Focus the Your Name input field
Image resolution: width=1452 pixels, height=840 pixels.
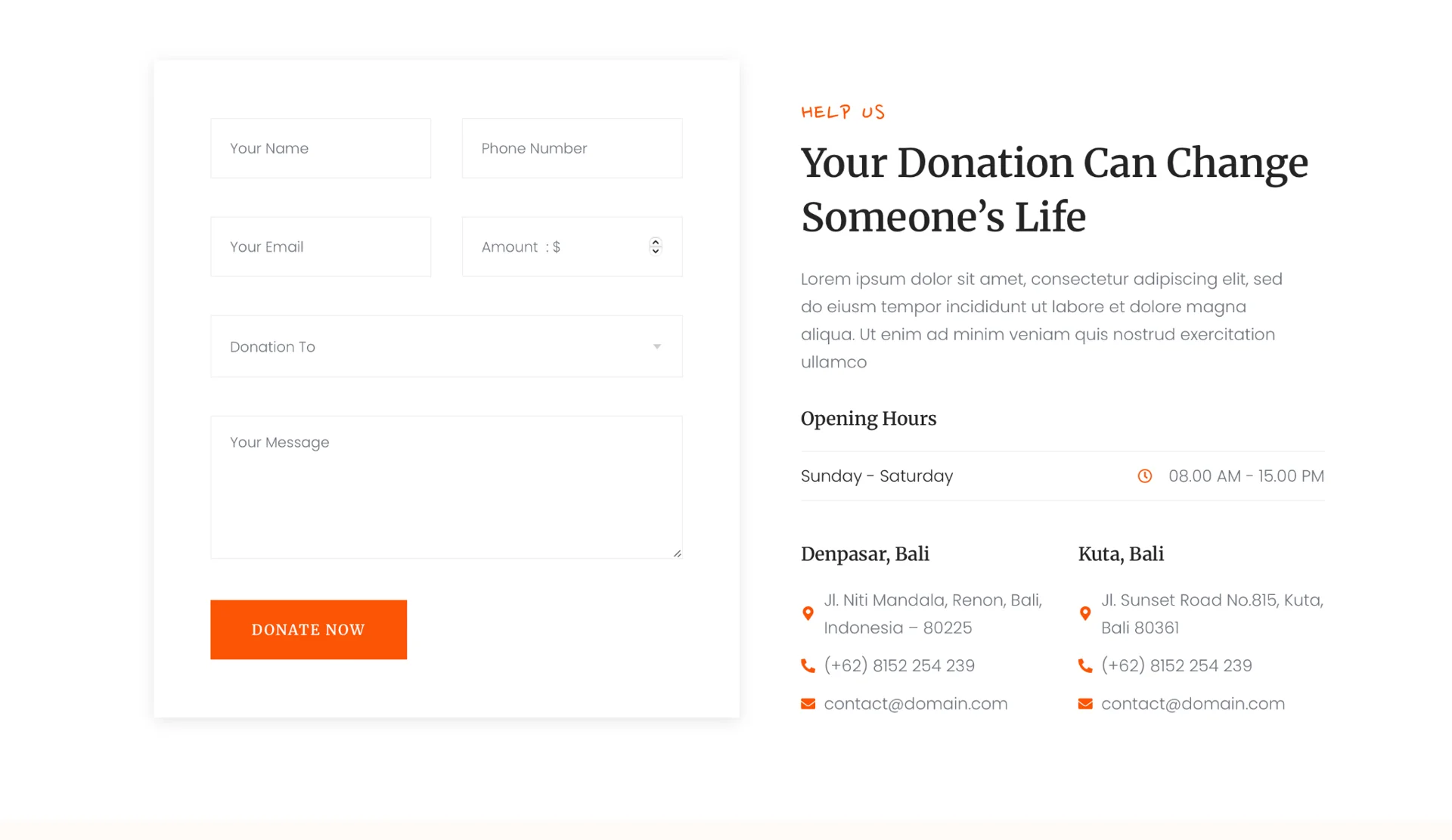(x=321, y=148)
